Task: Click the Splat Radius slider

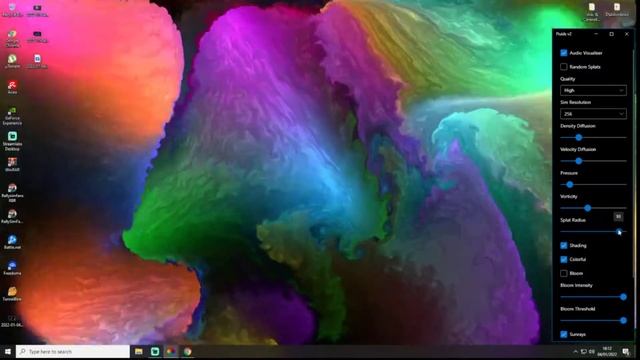Action: pyautogui.click(x=593, y=231)
